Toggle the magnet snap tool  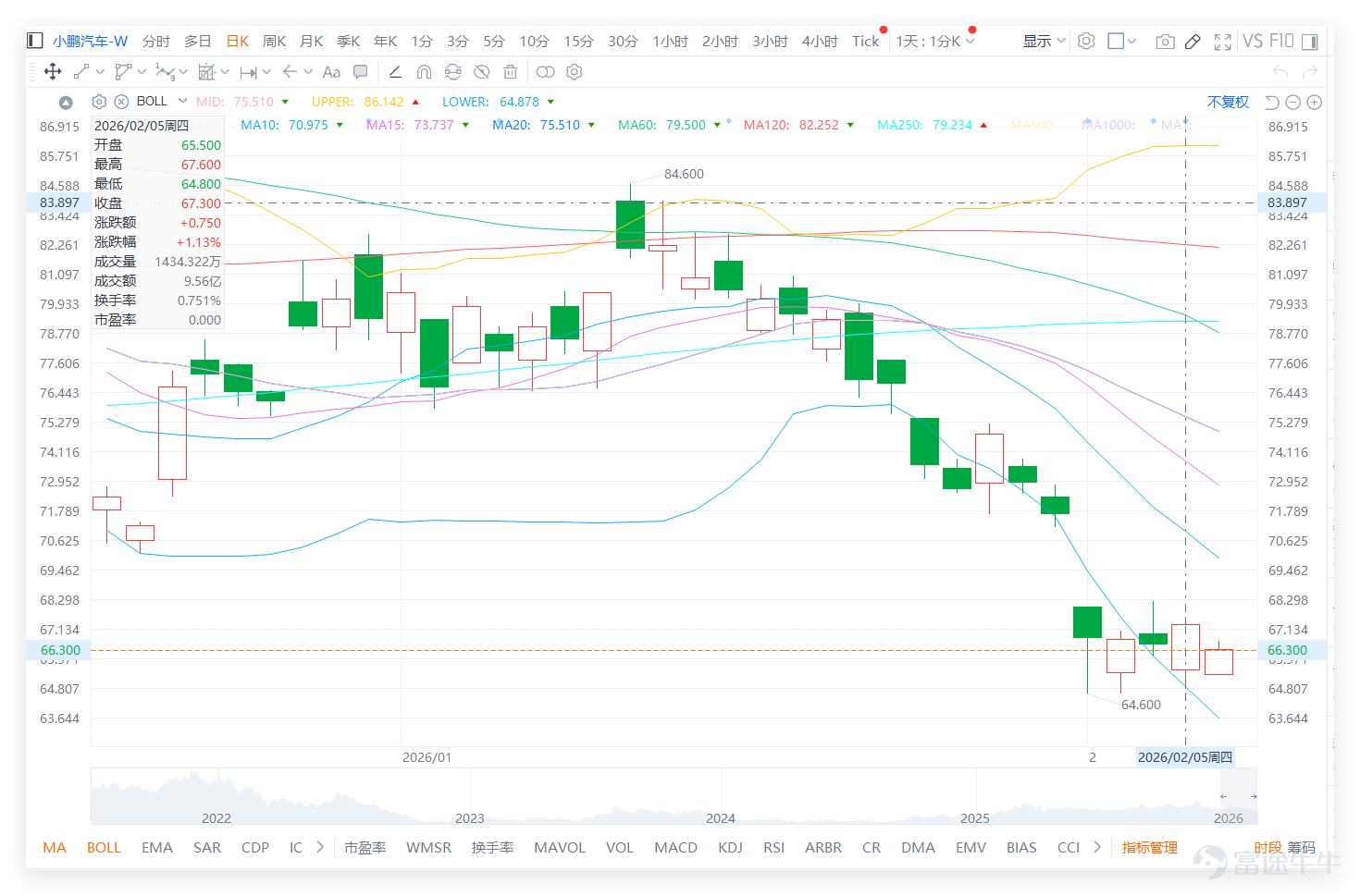tap(424, 71)
